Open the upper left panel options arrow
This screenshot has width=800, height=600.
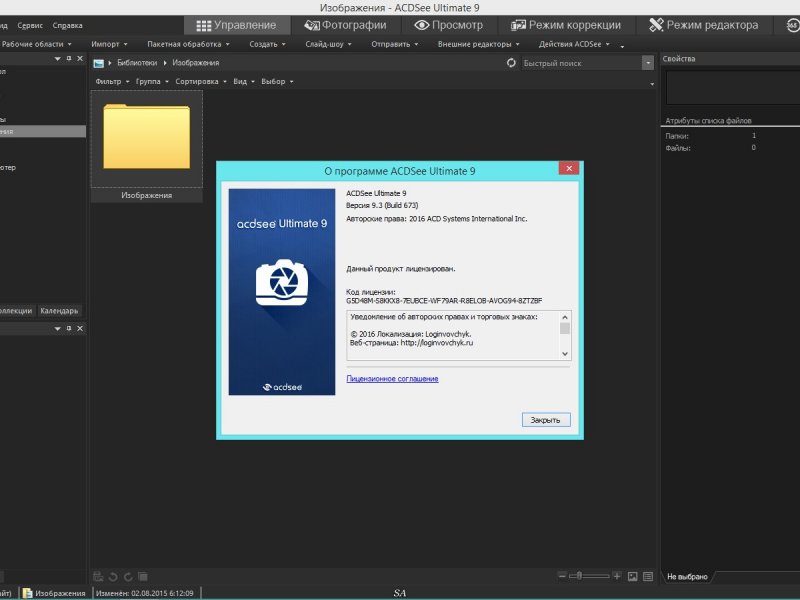pos(58,59)
